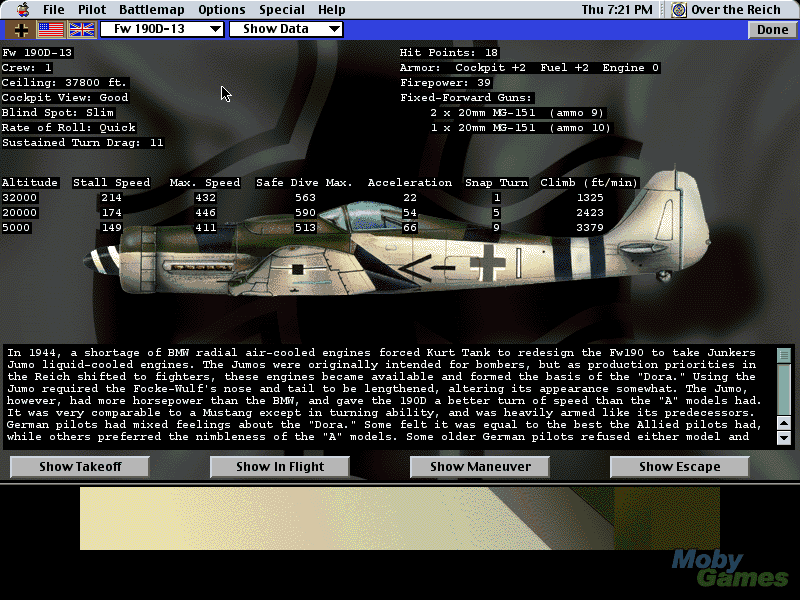
Task: Click the 'Crew: 1' text
Action: point(27,68)
